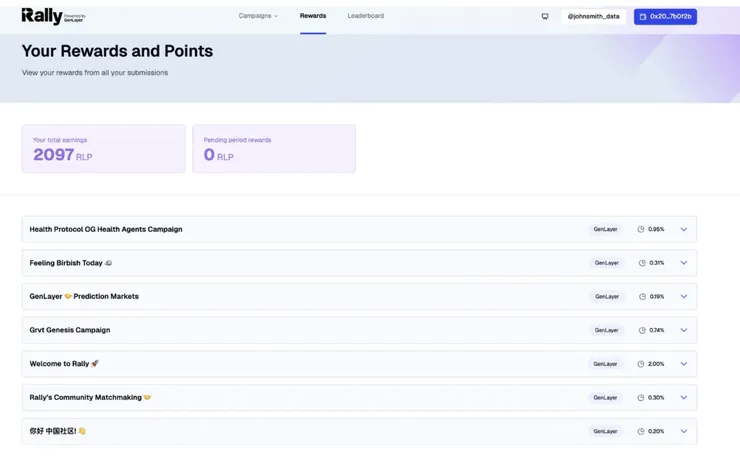Open the Leaderboard tab
Image resolution: width=740 pixels, height=459 pixels.
coord(366,16)
